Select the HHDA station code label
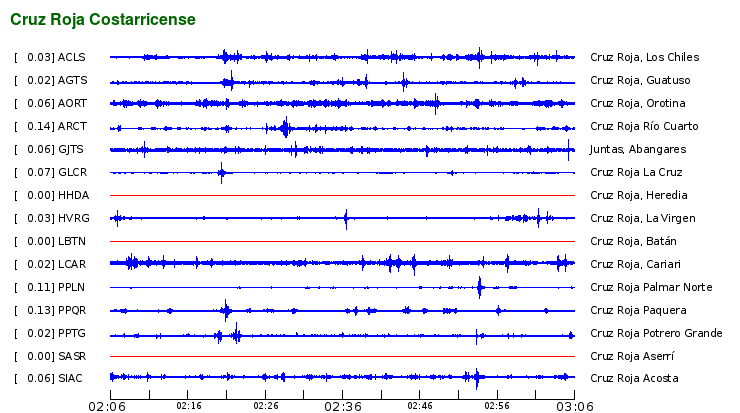The width and height of the screenshot is (740, 413). [x=74, y=195]
